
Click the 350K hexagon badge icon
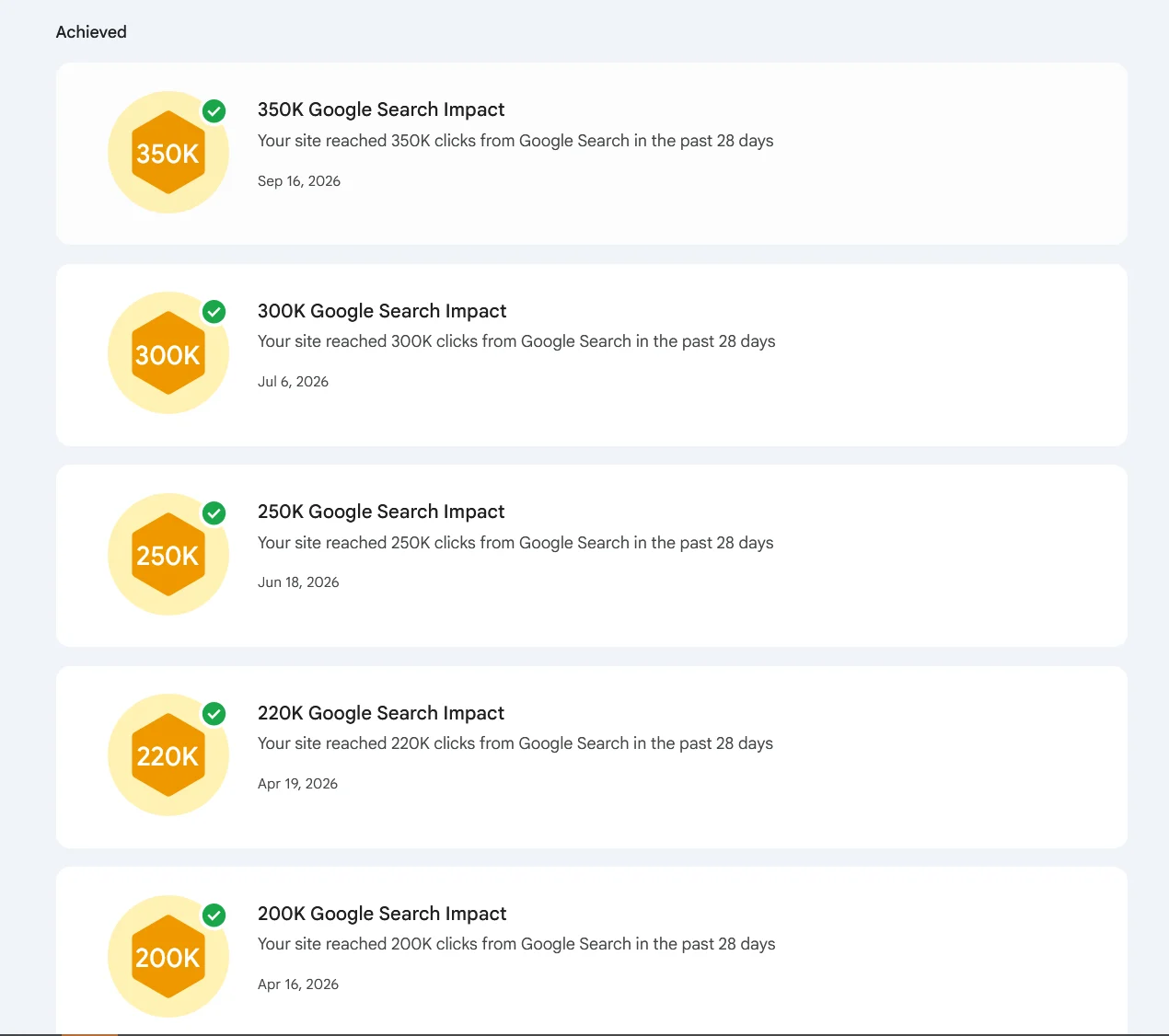[x=168, y=153]
